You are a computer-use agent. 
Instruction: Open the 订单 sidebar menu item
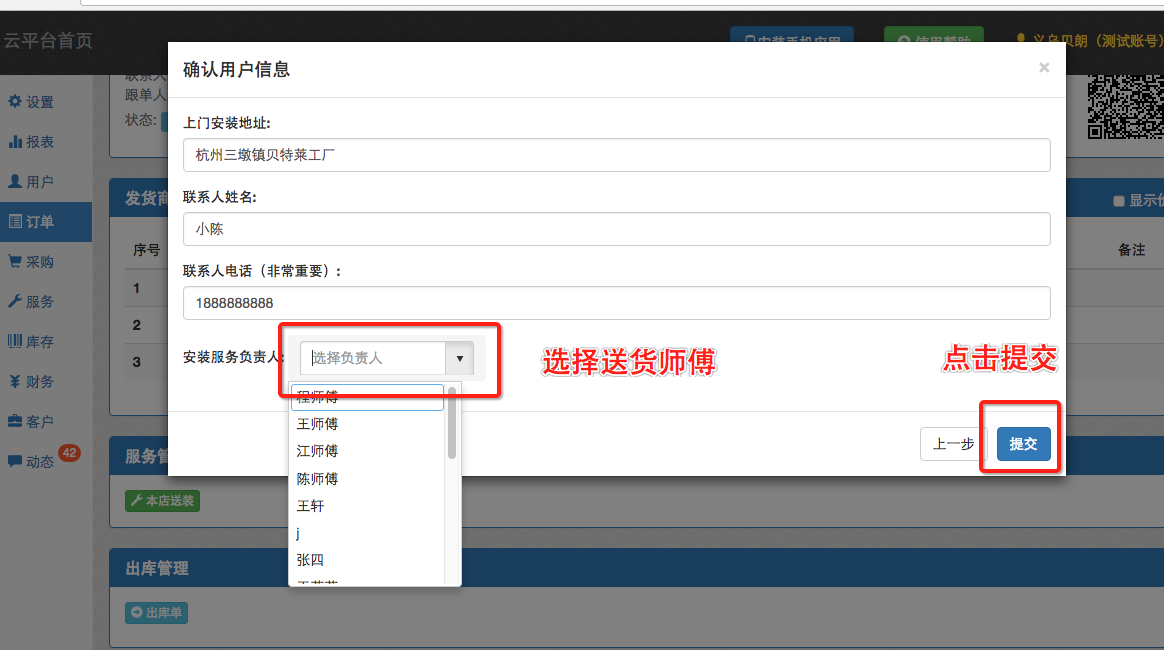(x=40, y=222)
